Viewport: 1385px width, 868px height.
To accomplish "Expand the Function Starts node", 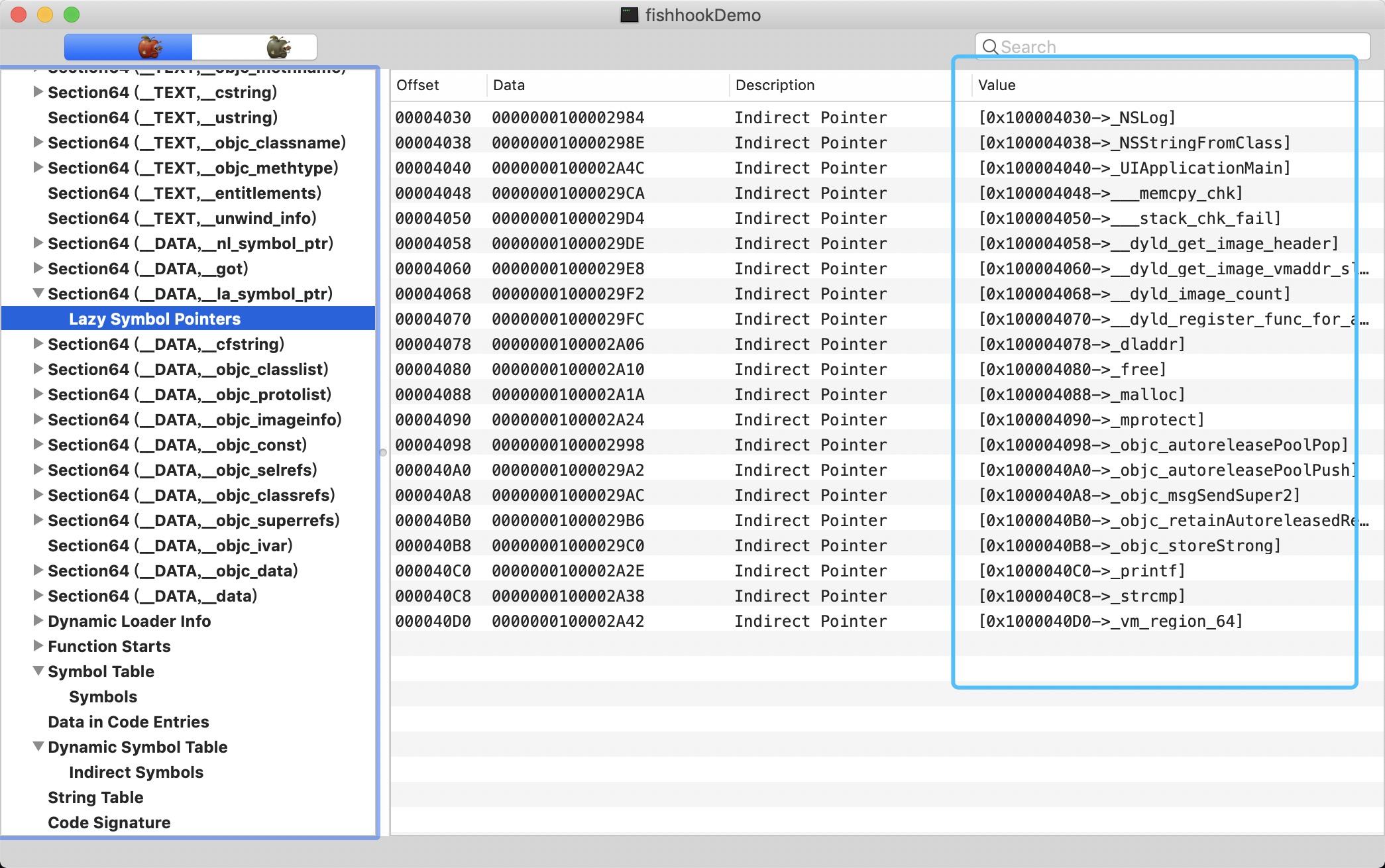I will (38, 645).
